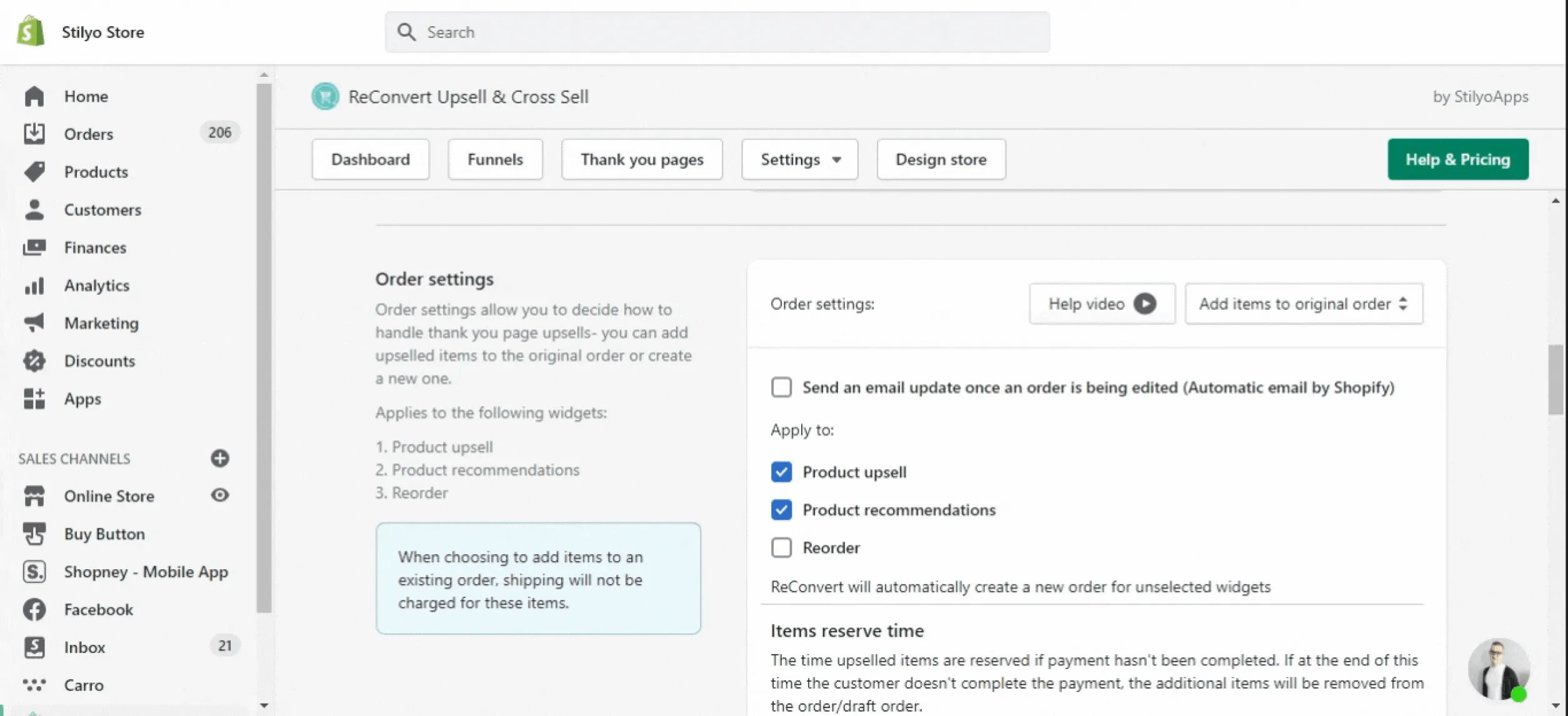The image size is (1568, 716).
Task: Click the Facebook logo icon
Action: pyautogui.click(x=34, y=610)
